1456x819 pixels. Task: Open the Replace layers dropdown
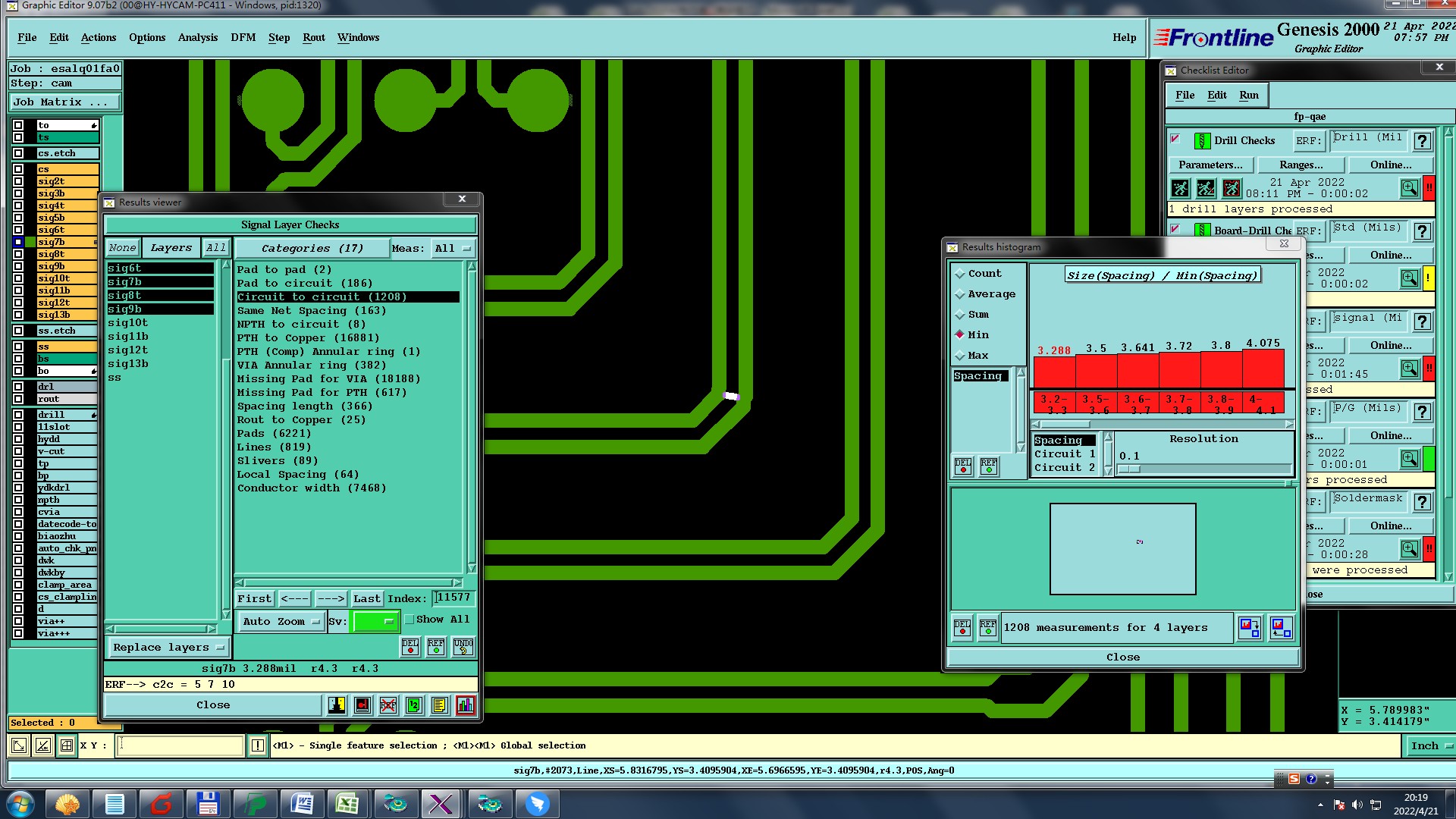coord(168,648)
